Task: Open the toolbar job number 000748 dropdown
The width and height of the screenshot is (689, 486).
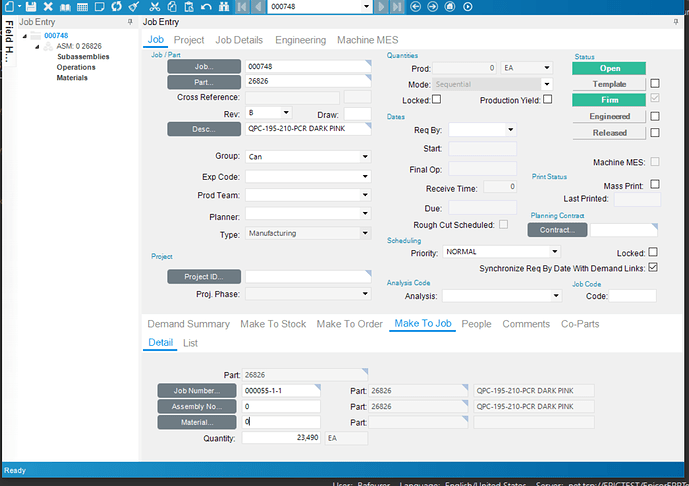Action: point(366,7)
